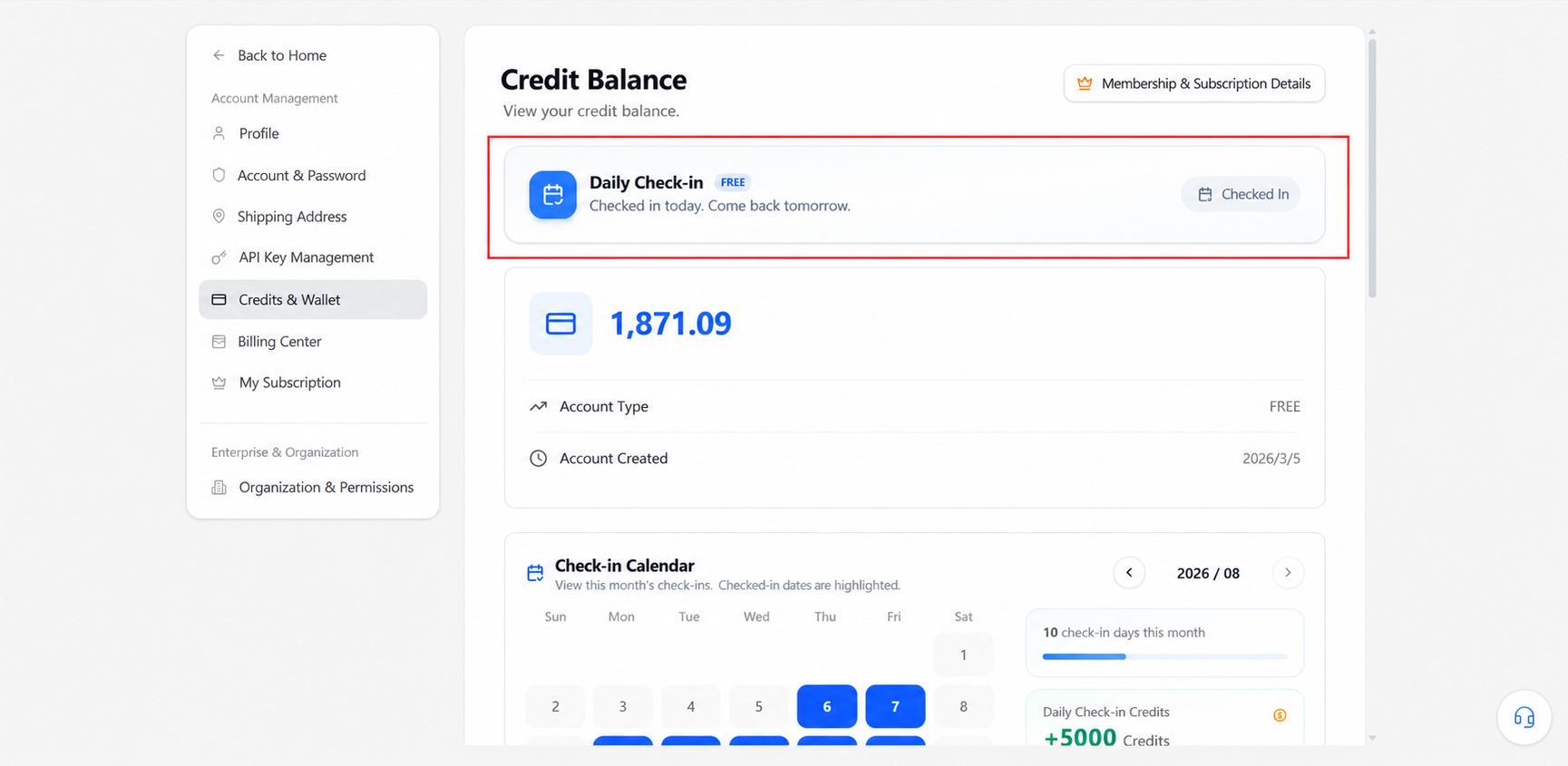This screenshot has height=766, width=1568.
Task: Go to next month in check-in calendar
Action: pyautogui.click(x=1288, y=573)
